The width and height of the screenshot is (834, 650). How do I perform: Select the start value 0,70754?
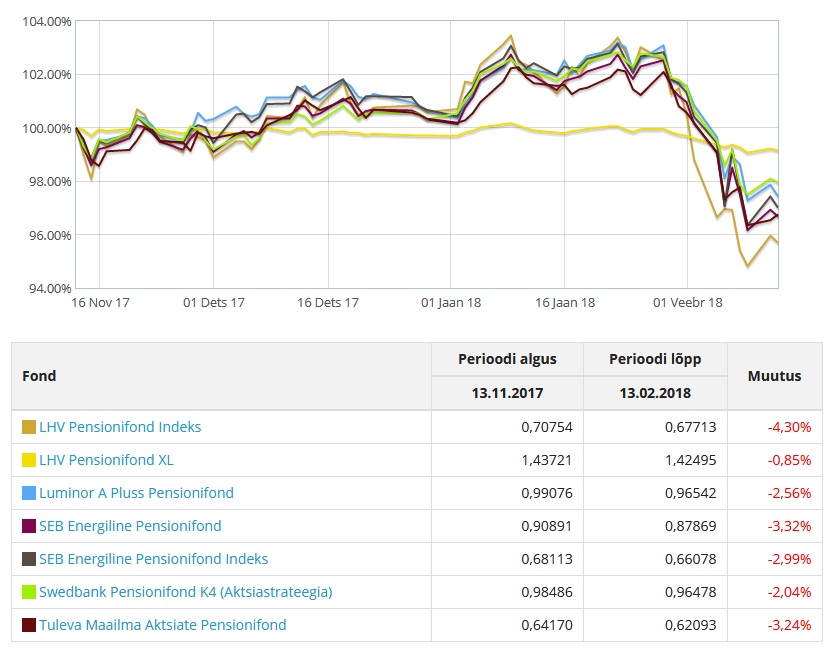[547, 427]
